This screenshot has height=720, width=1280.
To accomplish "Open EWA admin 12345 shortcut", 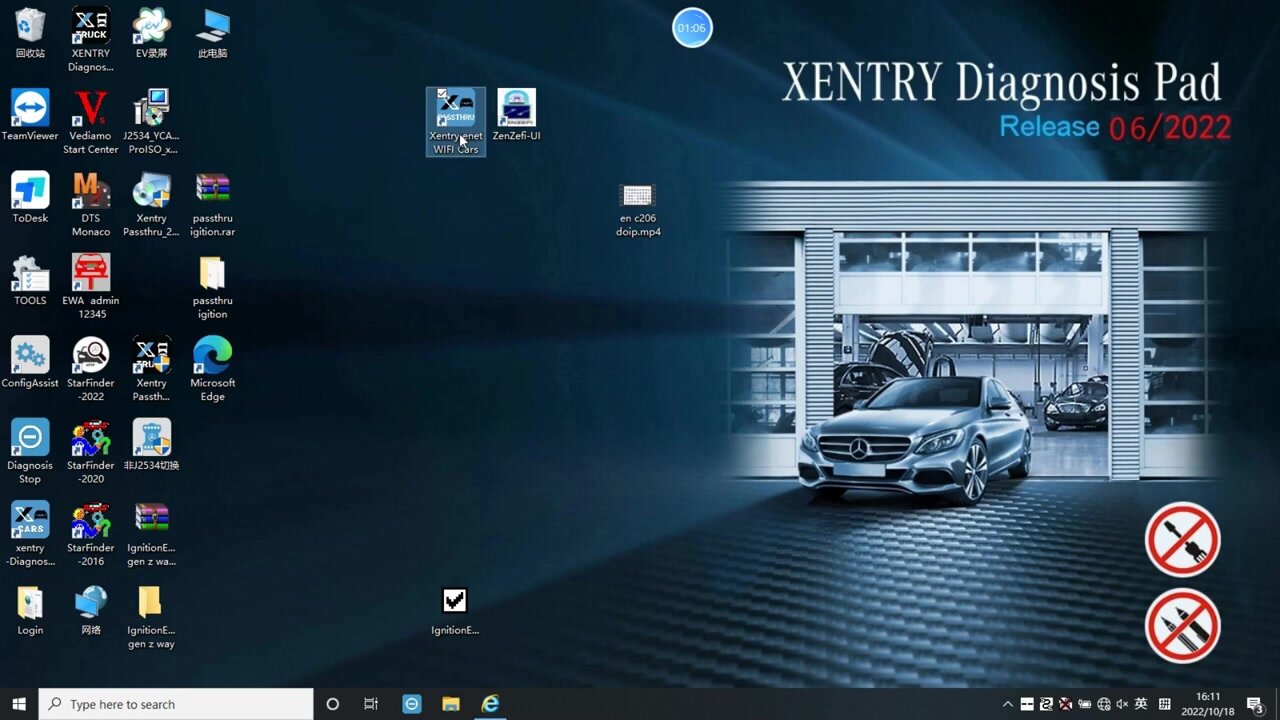I will point(91,286).
